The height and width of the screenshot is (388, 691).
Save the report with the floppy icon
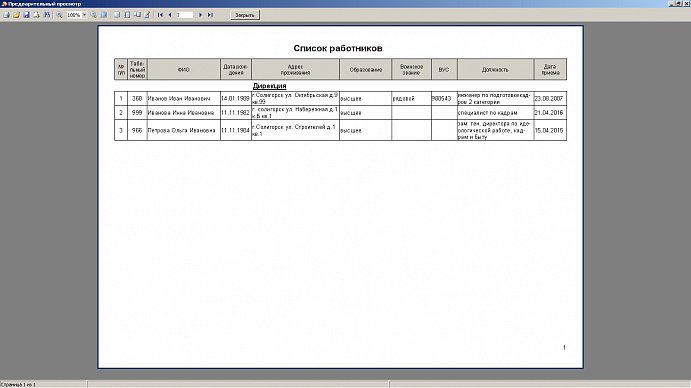point(26,15)
